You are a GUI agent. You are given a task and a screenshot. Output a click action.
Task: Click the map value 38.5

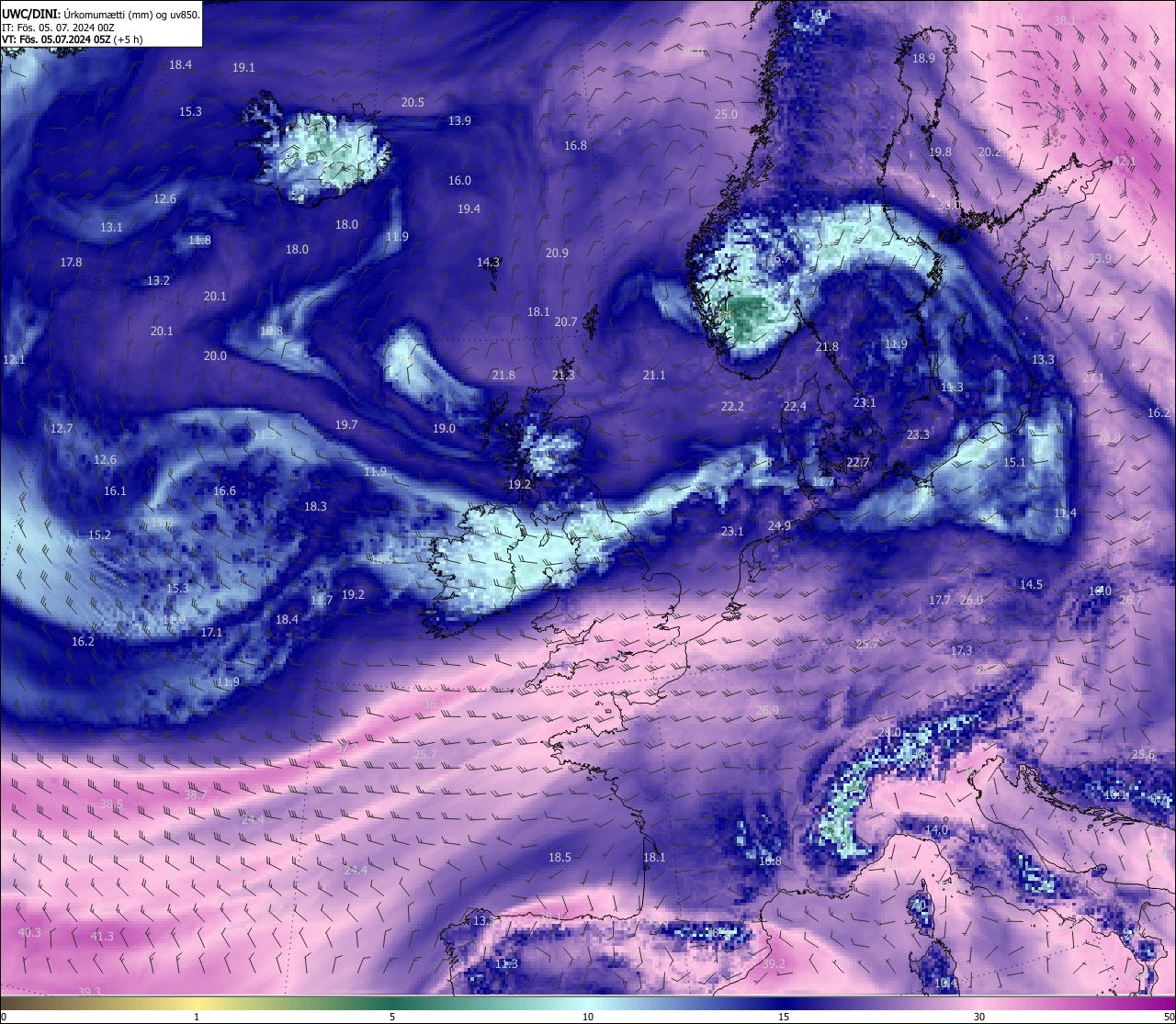(x=111, y=804)
